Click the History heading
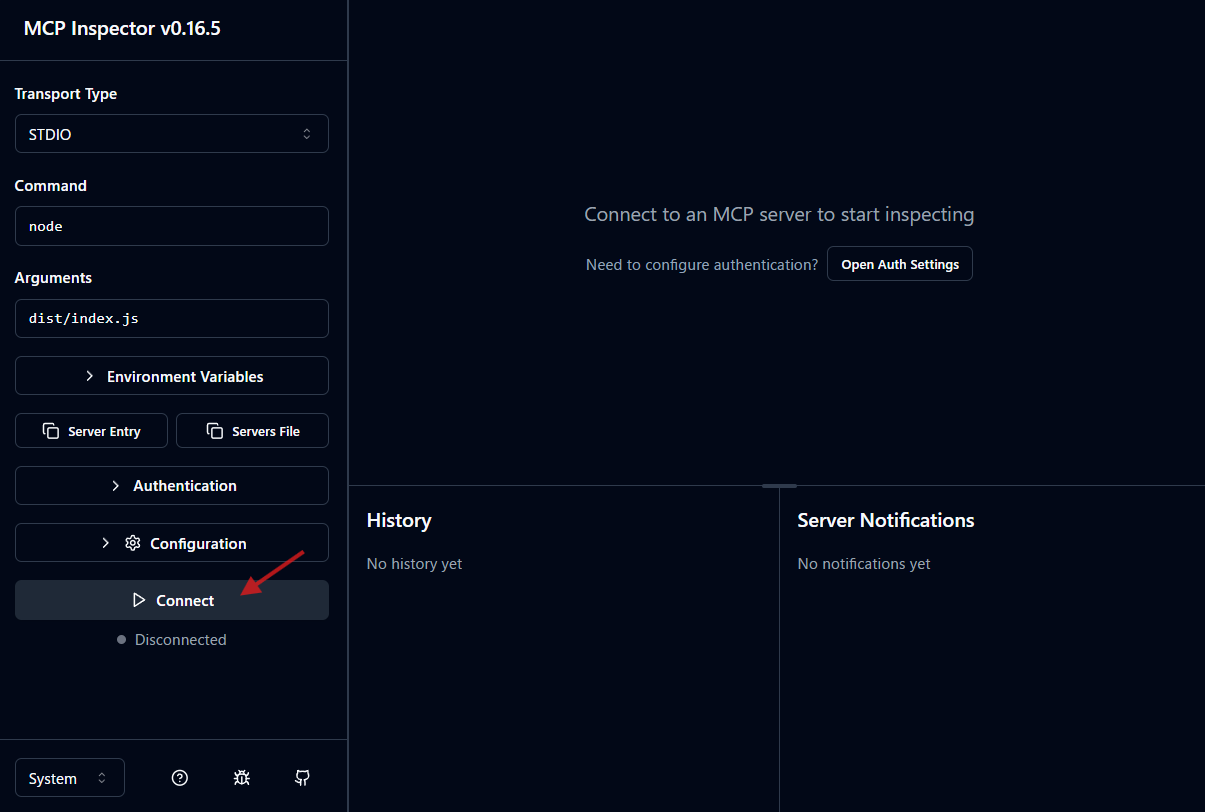1205x812 pixels. coord(399,520)
